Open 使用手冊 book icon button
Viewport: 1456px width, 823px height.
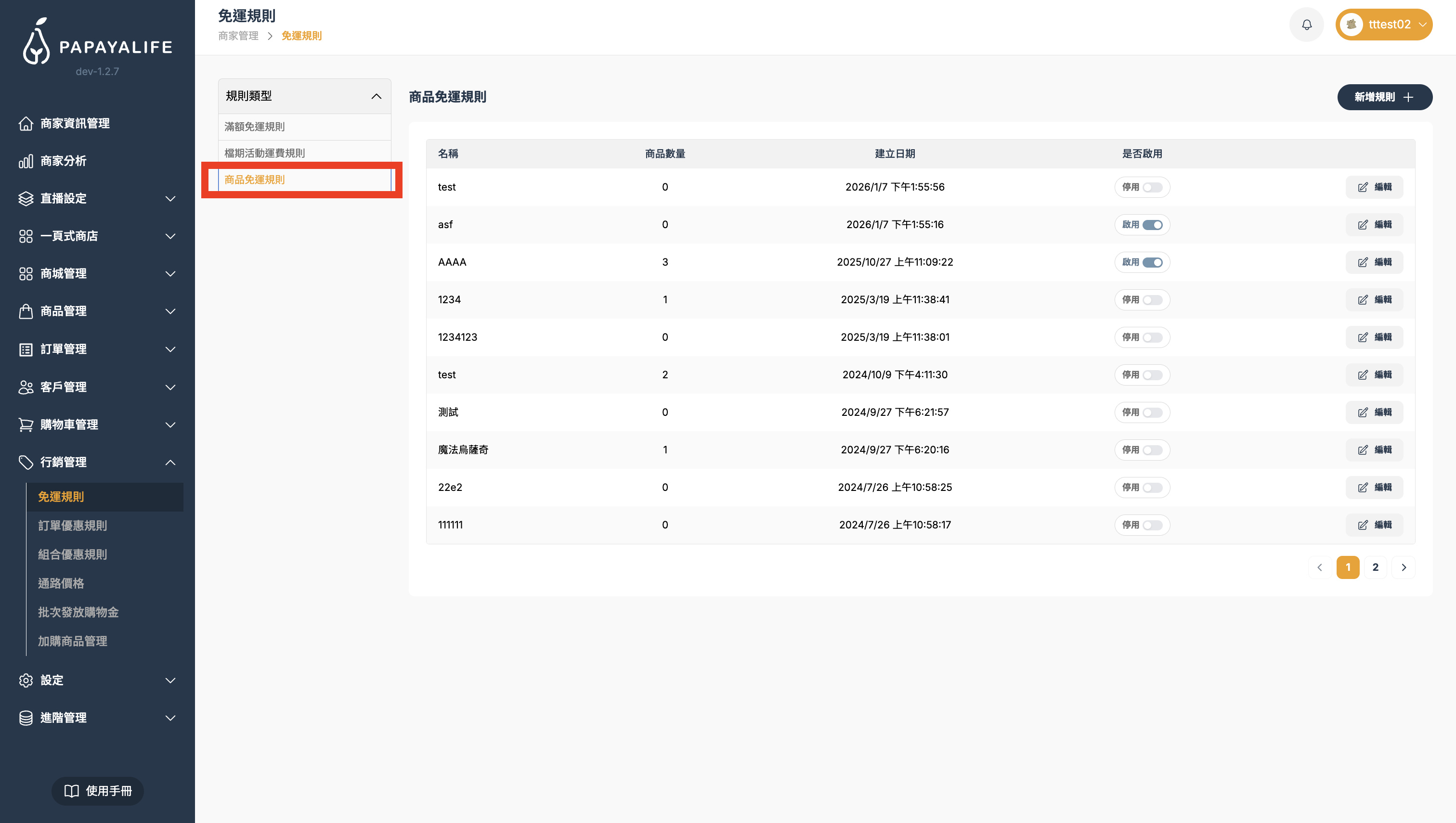click(97, 791)
